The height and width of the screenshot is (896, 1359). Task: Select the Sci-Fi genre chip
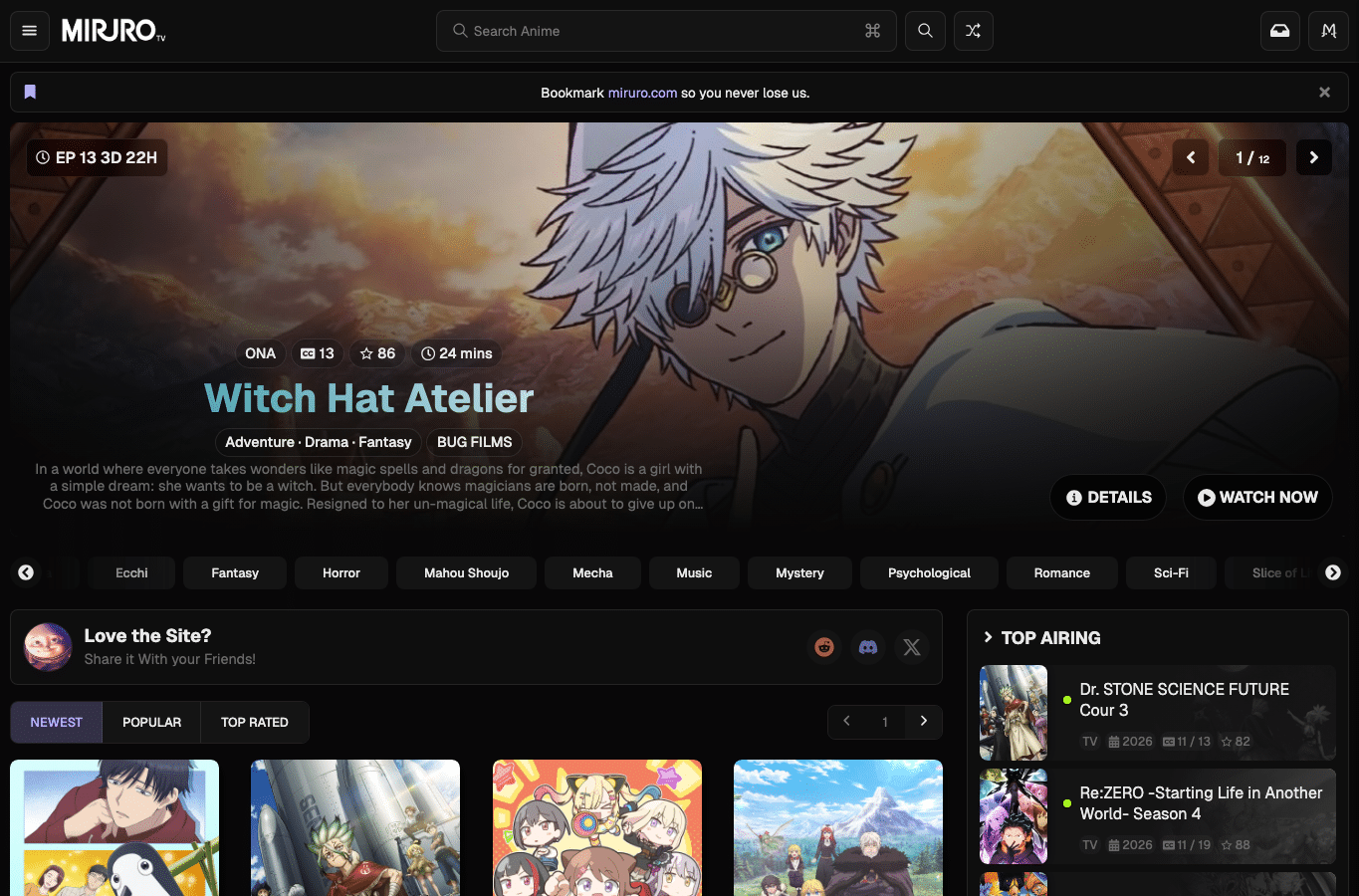click(x=1171, y=572)
